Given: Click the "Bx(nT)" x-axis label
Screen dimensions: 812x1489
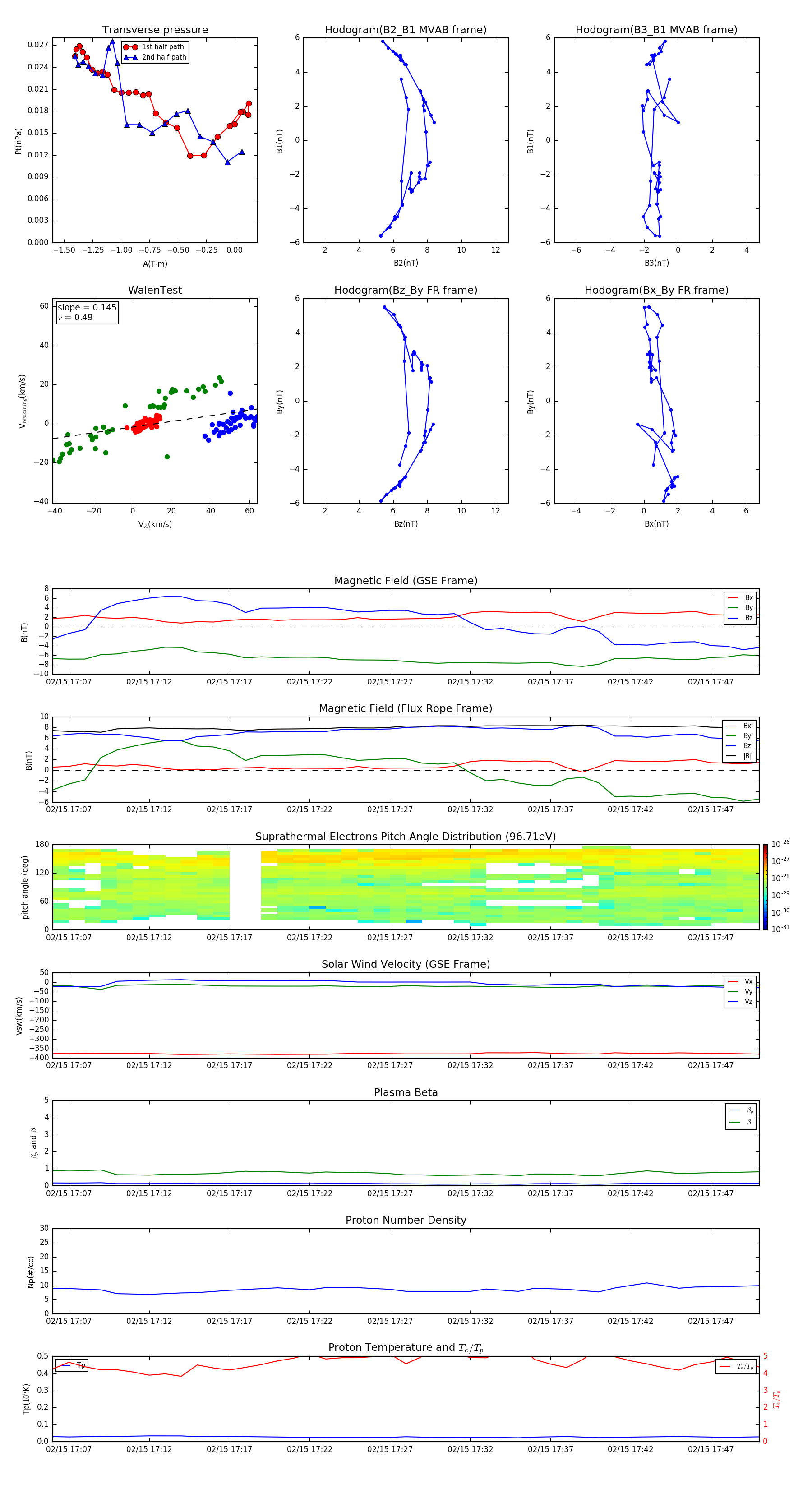Looking at the screenshot, I should 656,524.
